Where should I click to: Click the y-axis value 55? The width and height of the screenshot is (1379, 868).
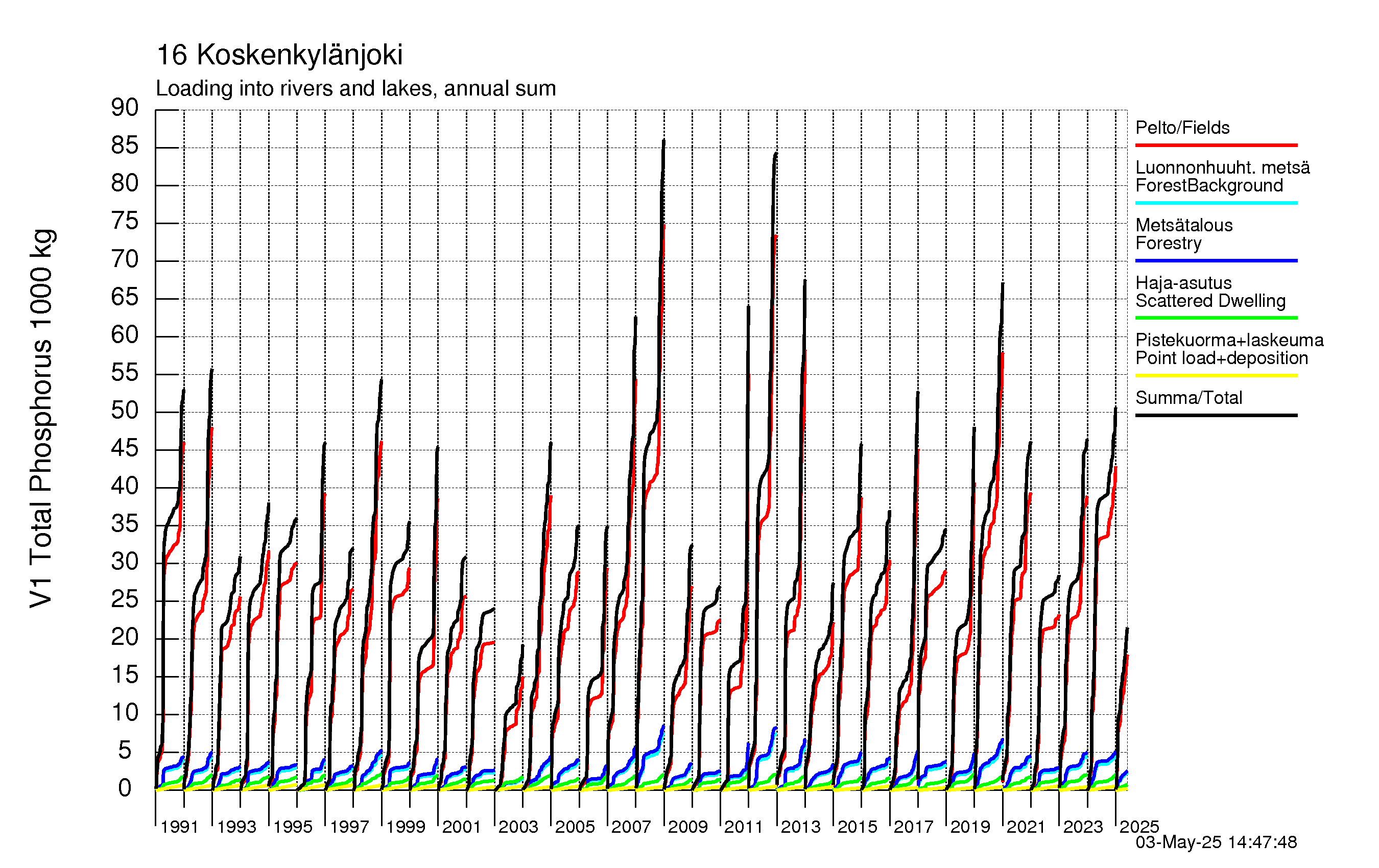point(125,373)
